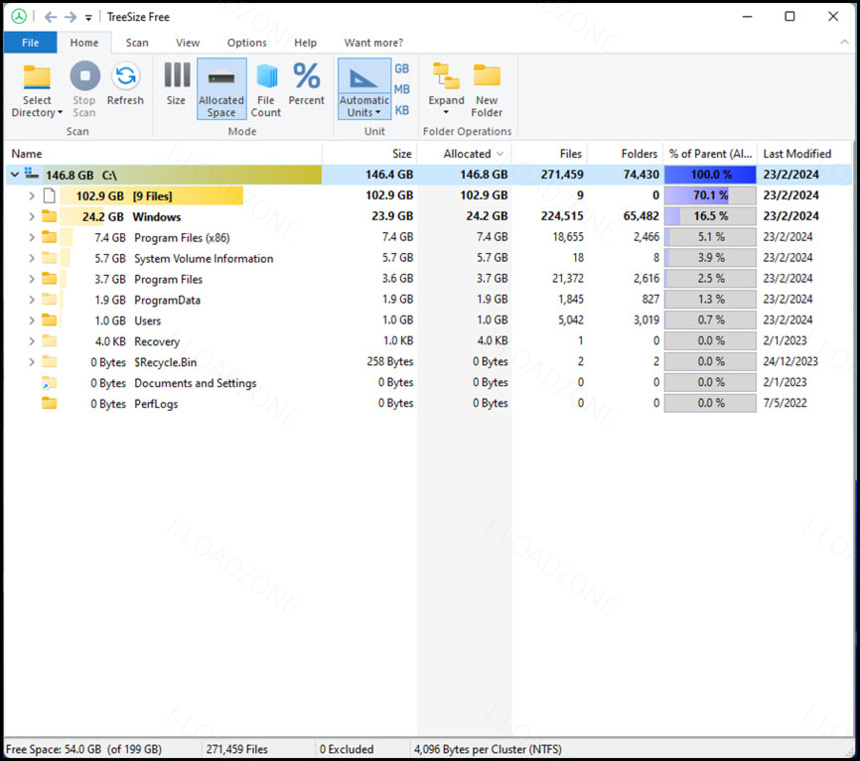
Task: Switch to the Scan tab
Action: pos(137,42)
